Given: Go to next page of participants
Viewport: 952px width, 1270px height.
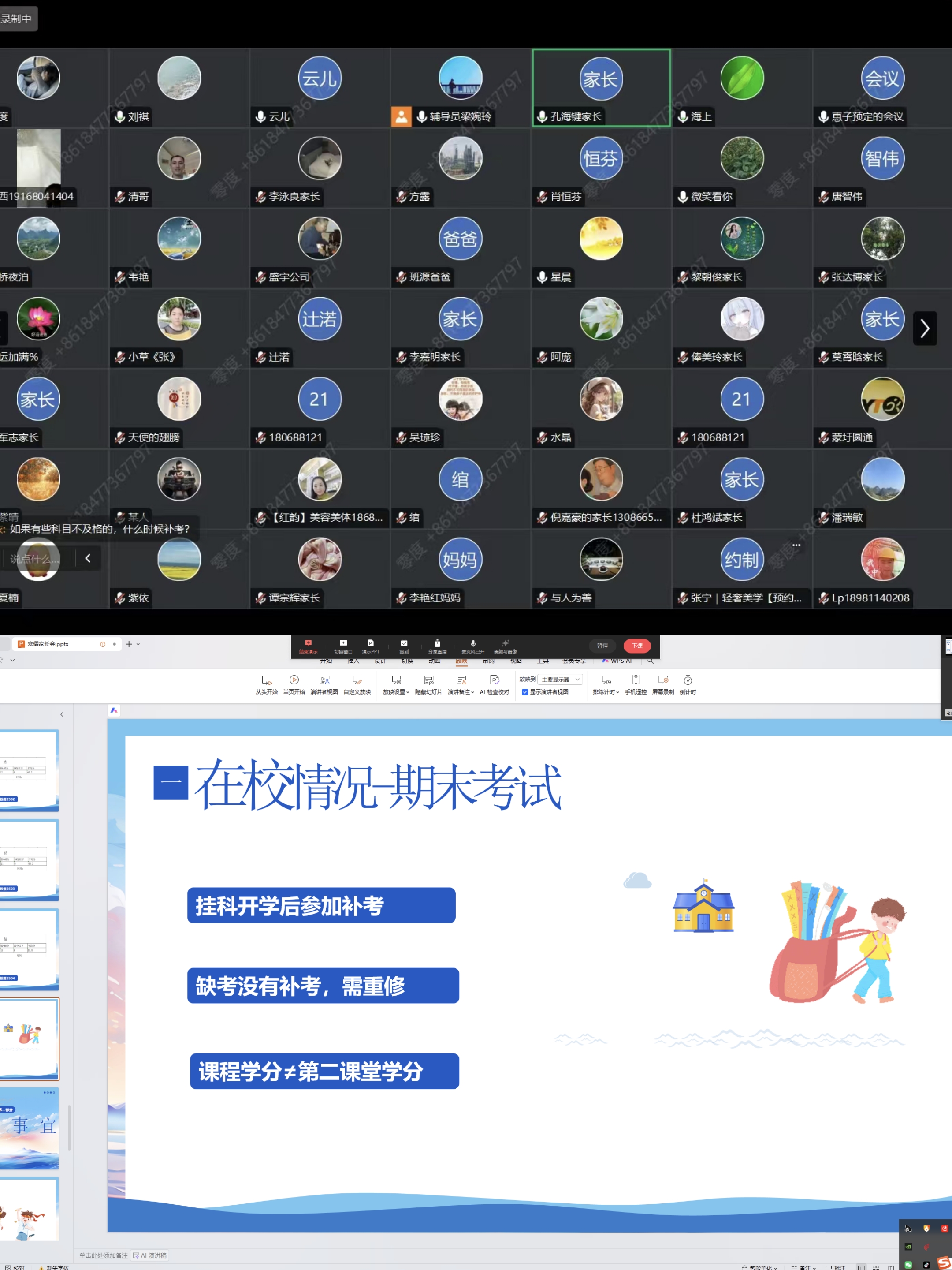Looking at the screenshot, I should [925, 329].
